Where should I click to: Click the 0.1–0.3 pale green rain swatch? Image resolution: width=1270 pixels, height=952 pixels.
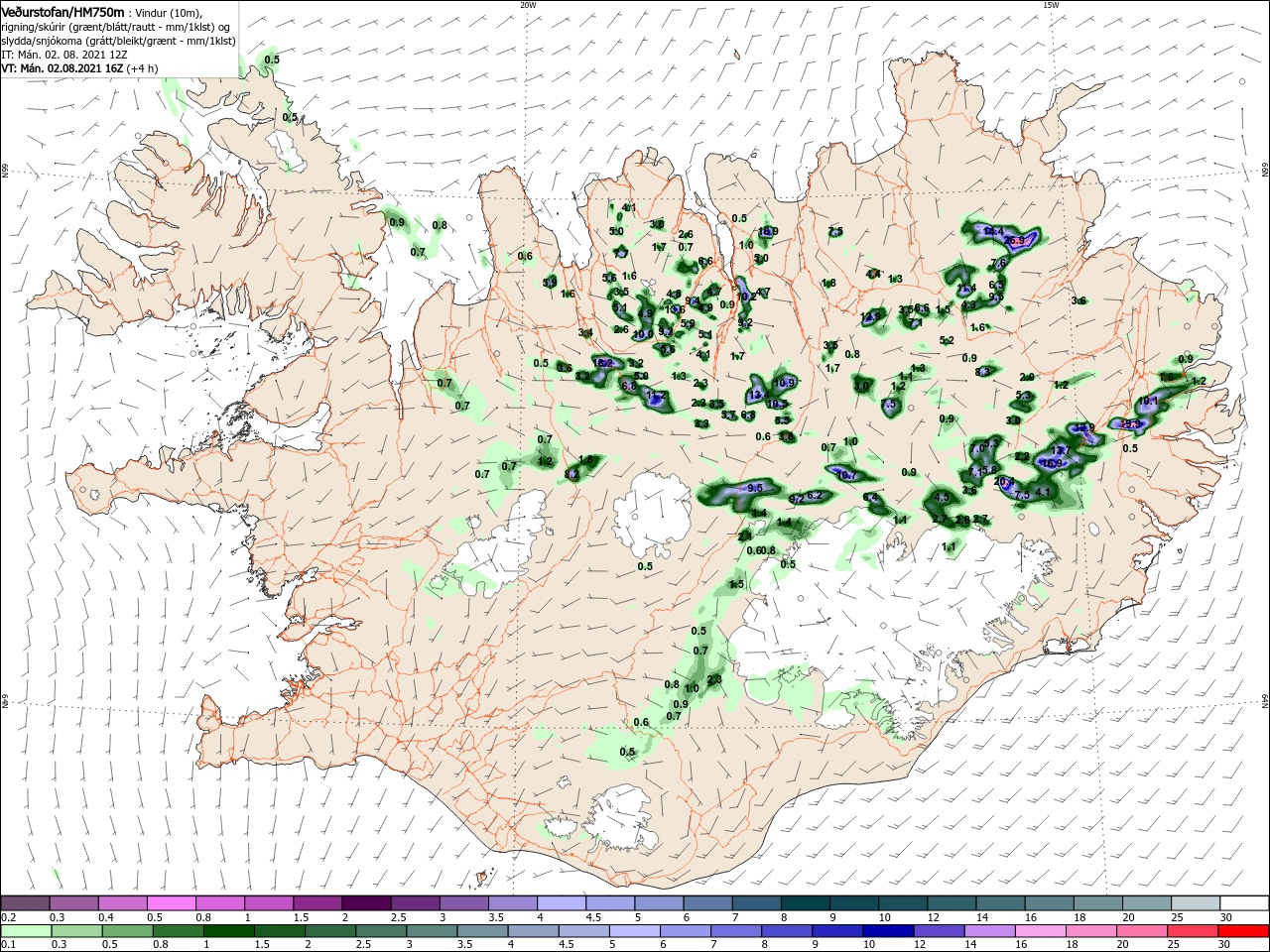coord(26,931)
